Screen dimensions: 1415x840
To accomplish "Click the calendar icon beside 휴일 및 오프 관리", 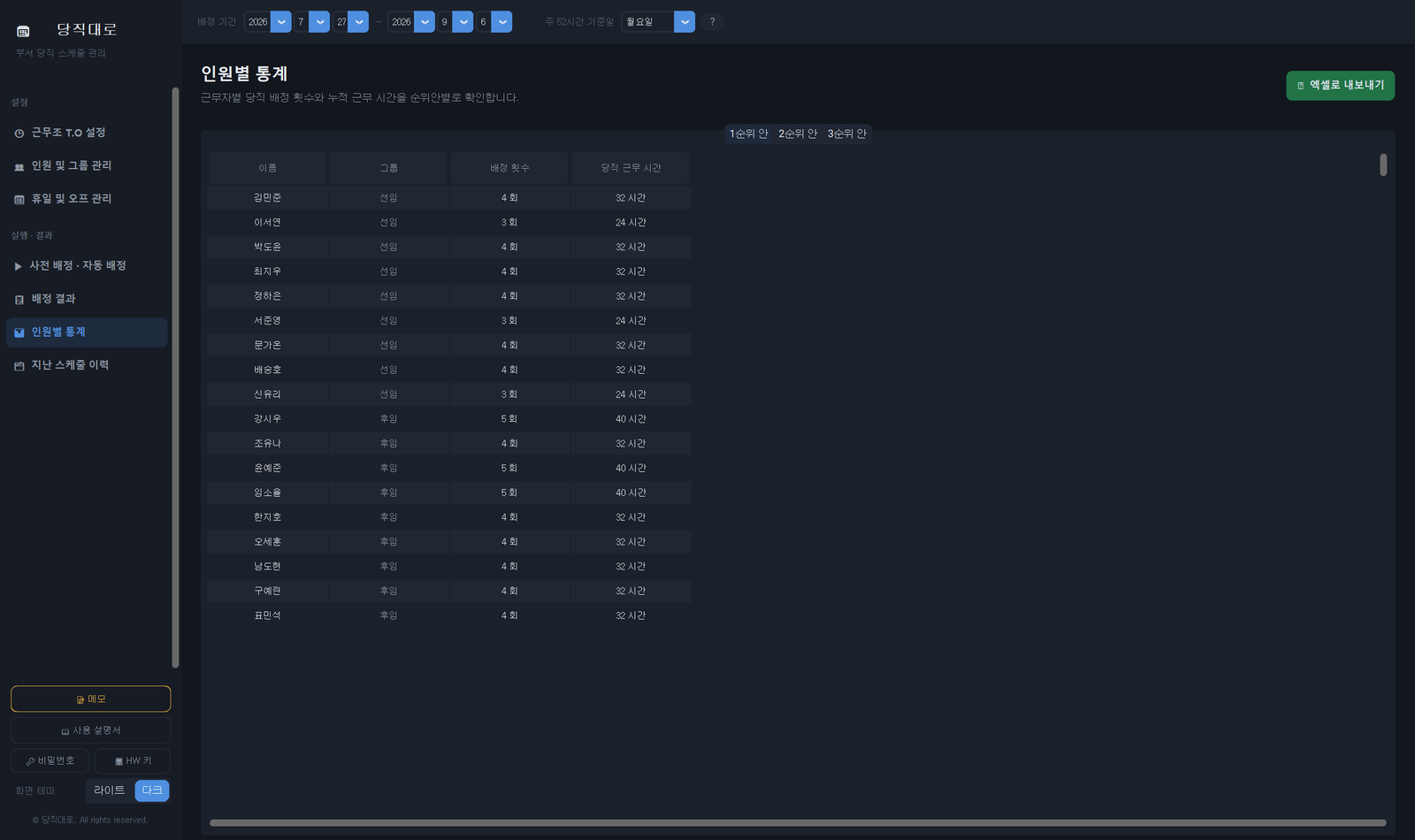I will [x=19, y=199].
